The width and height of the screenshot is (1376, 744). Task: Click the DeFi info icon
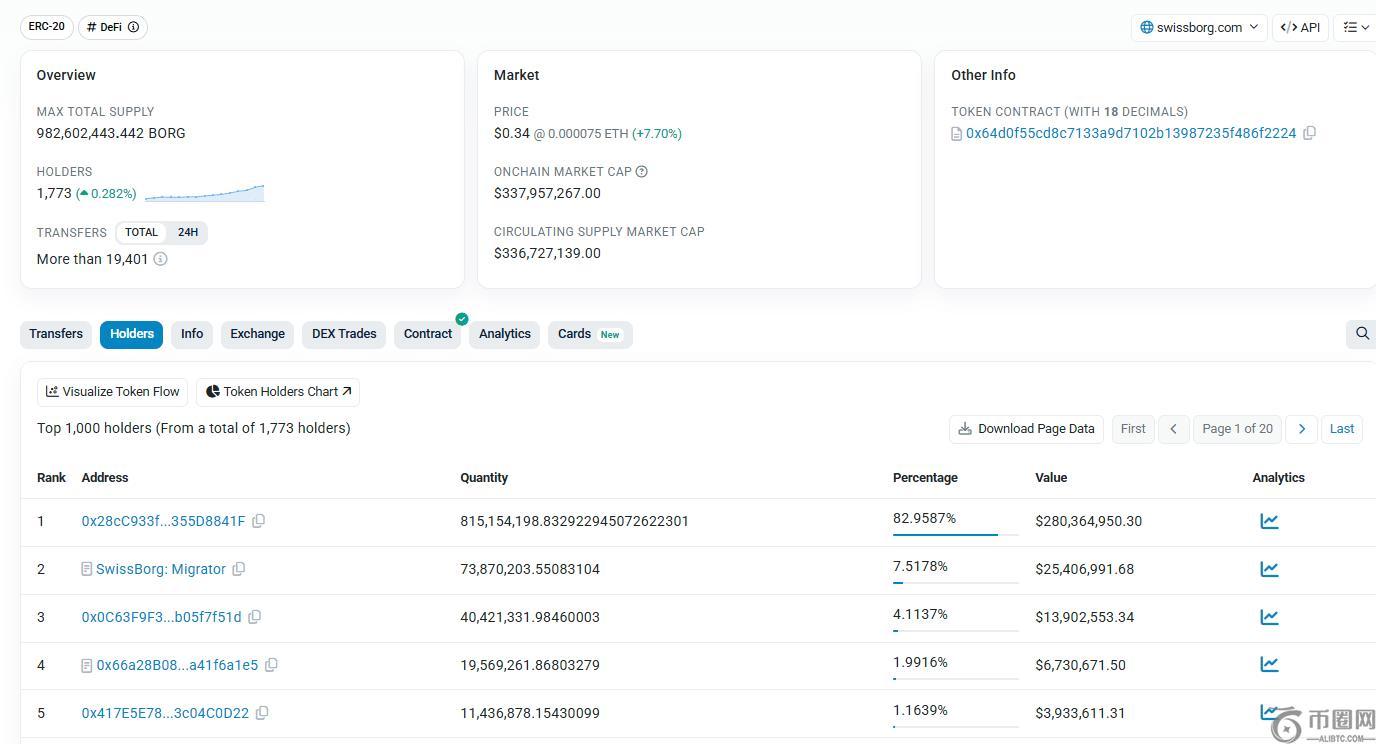tap(134, 27)
